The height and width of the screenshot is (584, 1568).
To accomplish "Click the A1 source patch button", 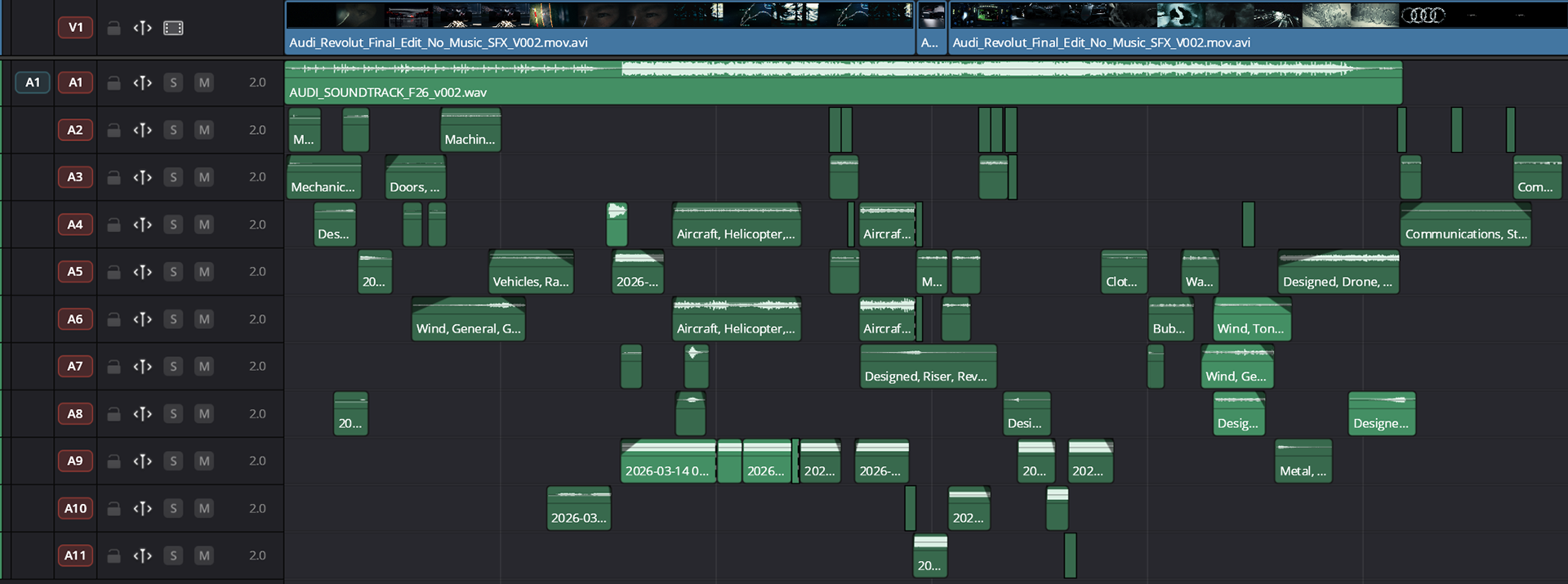I will tap(33, 82).
